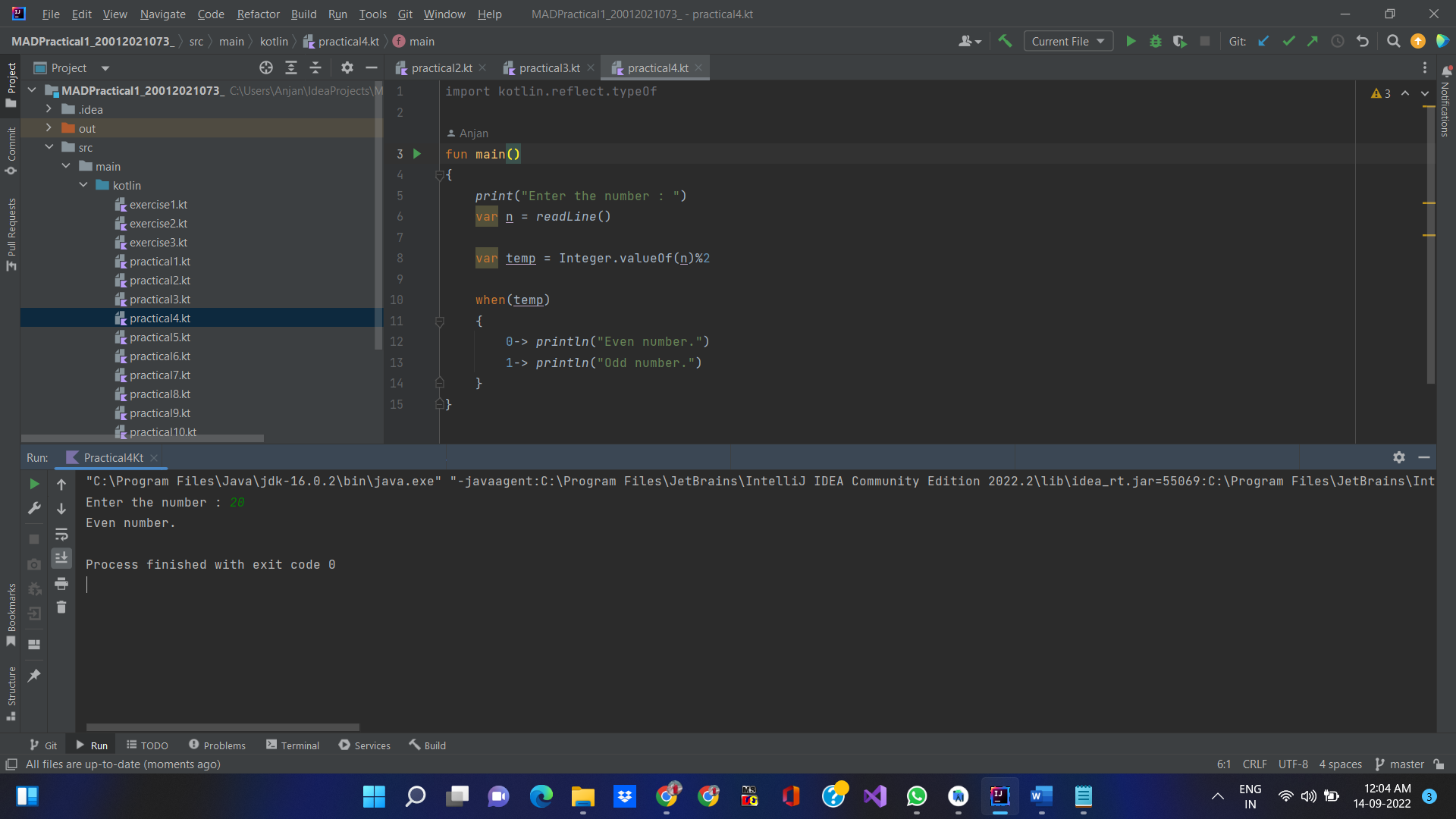Toggle soft-wrap in the console output
Screen dimensions: 1456x819
[61, 535]
